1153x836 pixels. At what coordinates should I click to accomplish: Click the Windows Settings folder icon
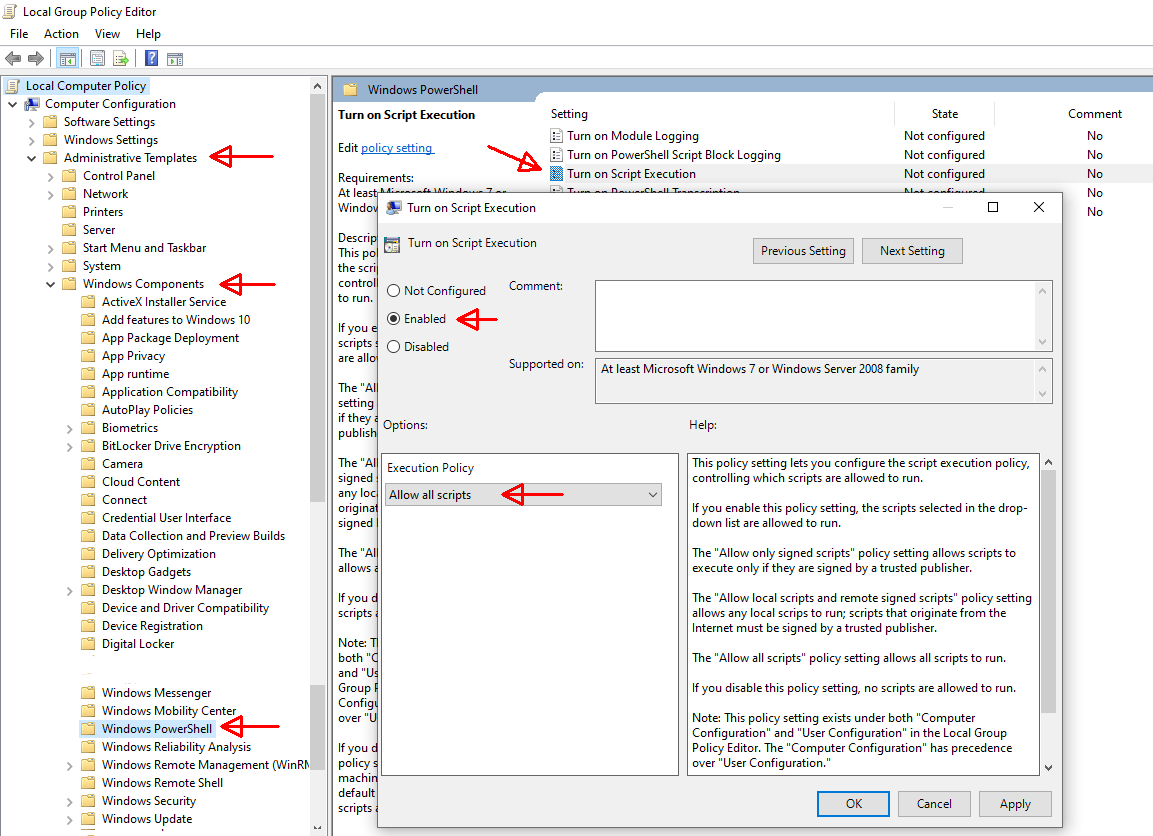click(51, 140)
